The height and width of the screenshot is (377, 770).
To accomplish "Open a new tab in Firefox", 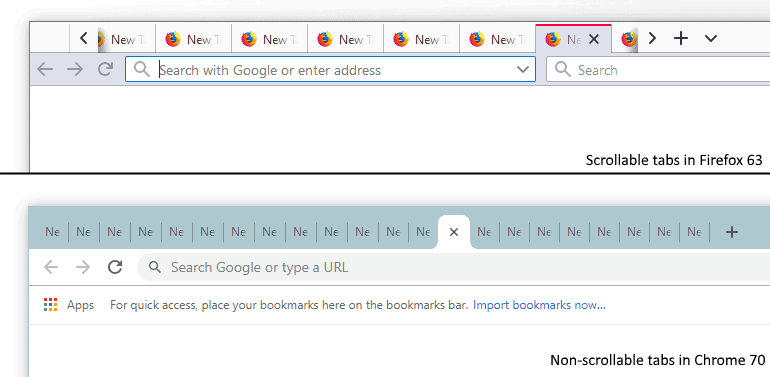I will pyautogui.click(x=681, y=38).
